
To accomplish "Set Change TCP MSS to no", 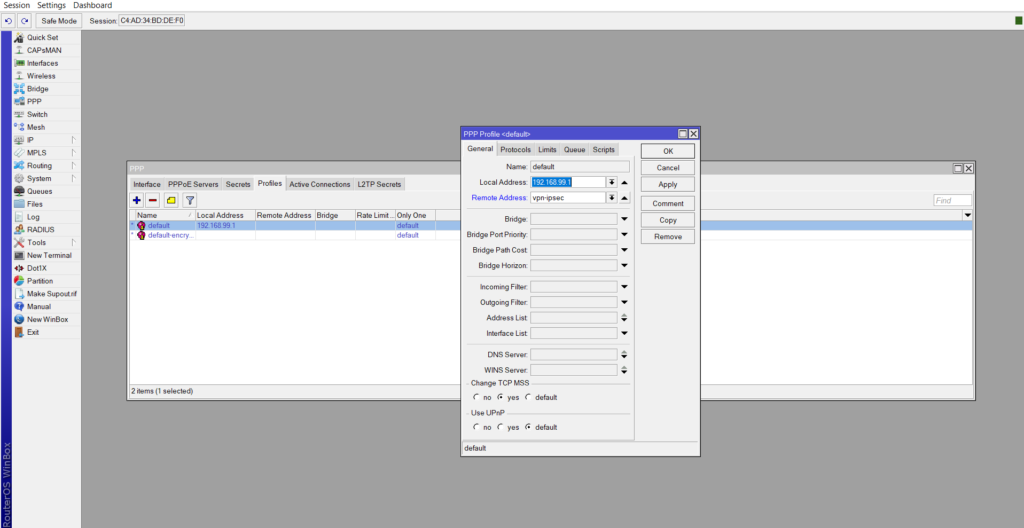I will [x=476, y=397].
